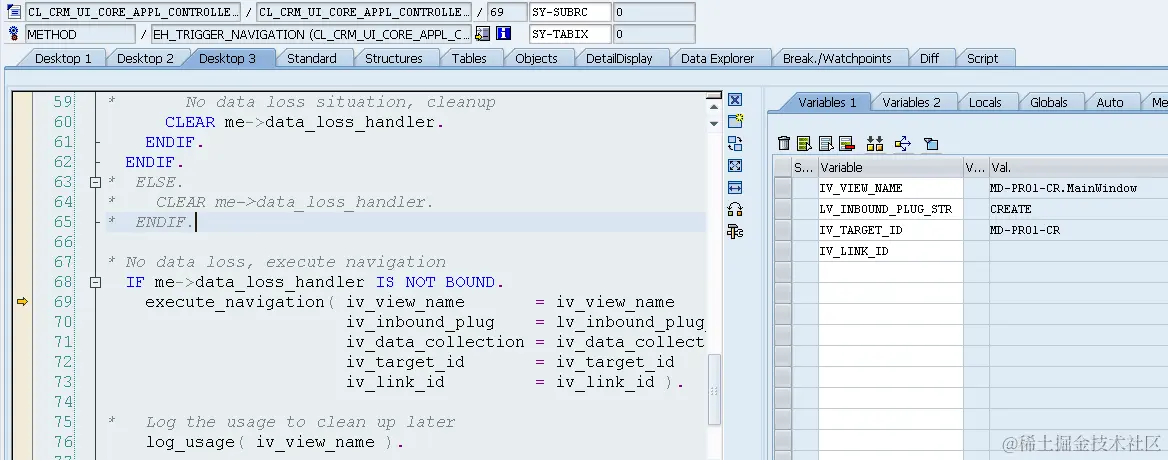Image resolution: width=1168 pixels, height=460 pixels.
Task: Click the row selector beside IV_VIEW_NAME
Action: click(782, 188)
